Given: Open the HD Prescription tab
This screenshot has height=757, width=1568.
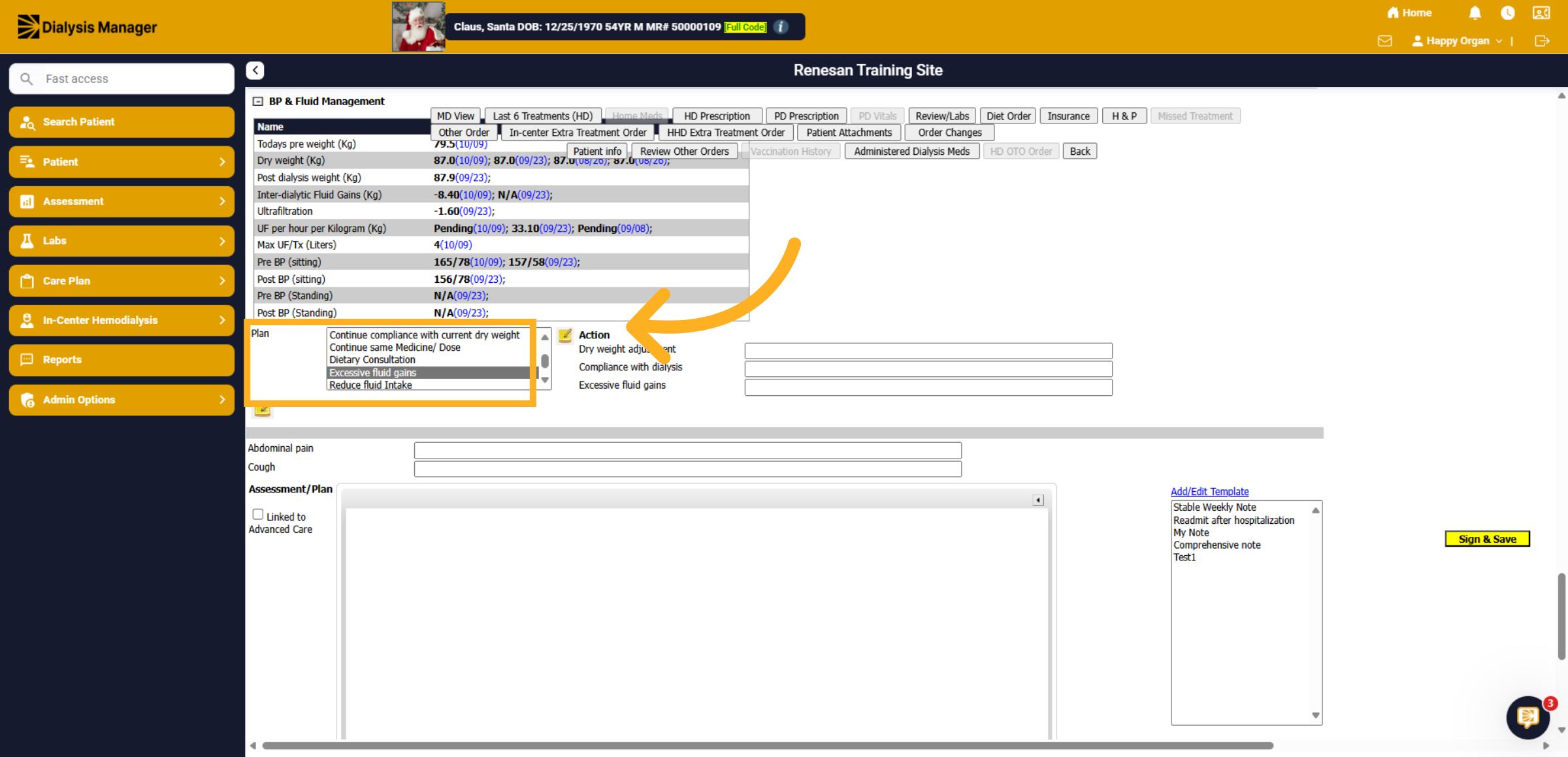Looking at the screenshot, I should pos(717,116).
